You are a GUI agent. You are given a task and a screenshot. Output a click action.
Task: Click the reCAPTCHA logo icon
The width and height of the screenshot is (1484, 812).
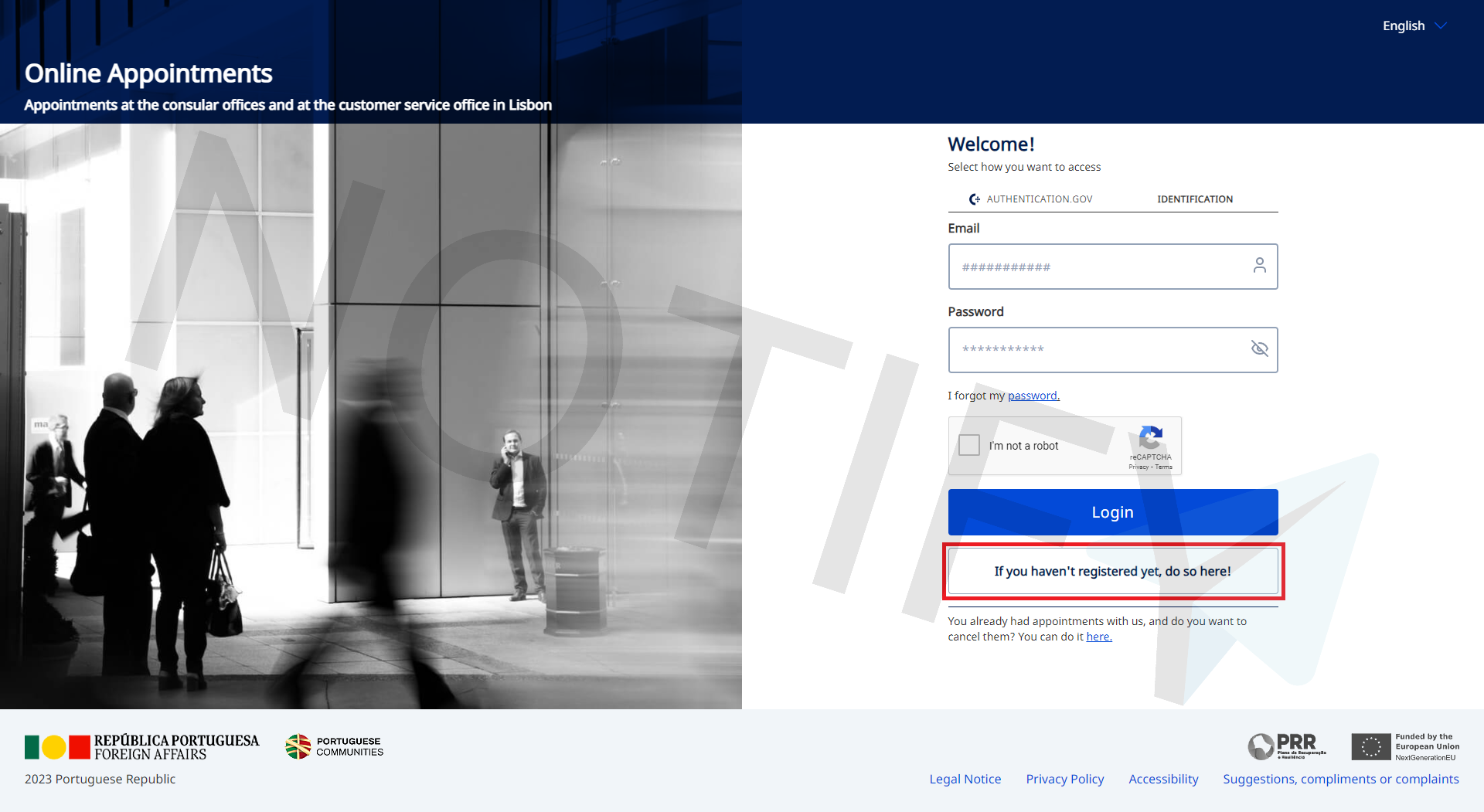coord(1150,438)
